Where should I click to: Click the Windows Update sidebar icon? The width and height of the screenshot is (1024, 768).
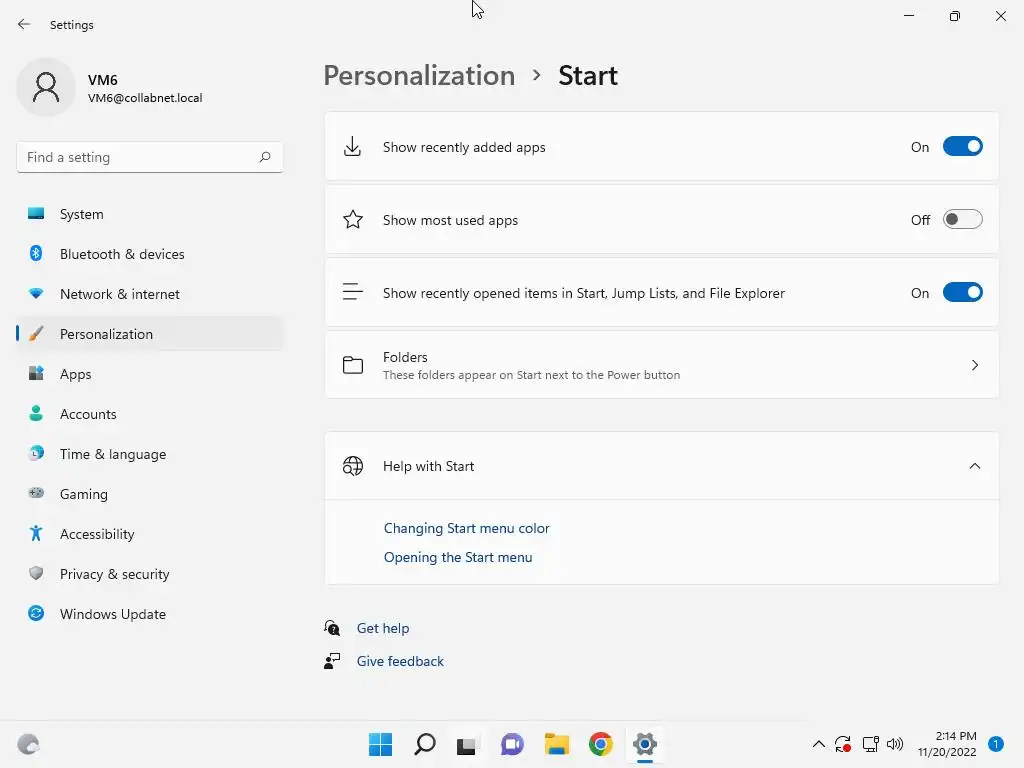(36, 614)
